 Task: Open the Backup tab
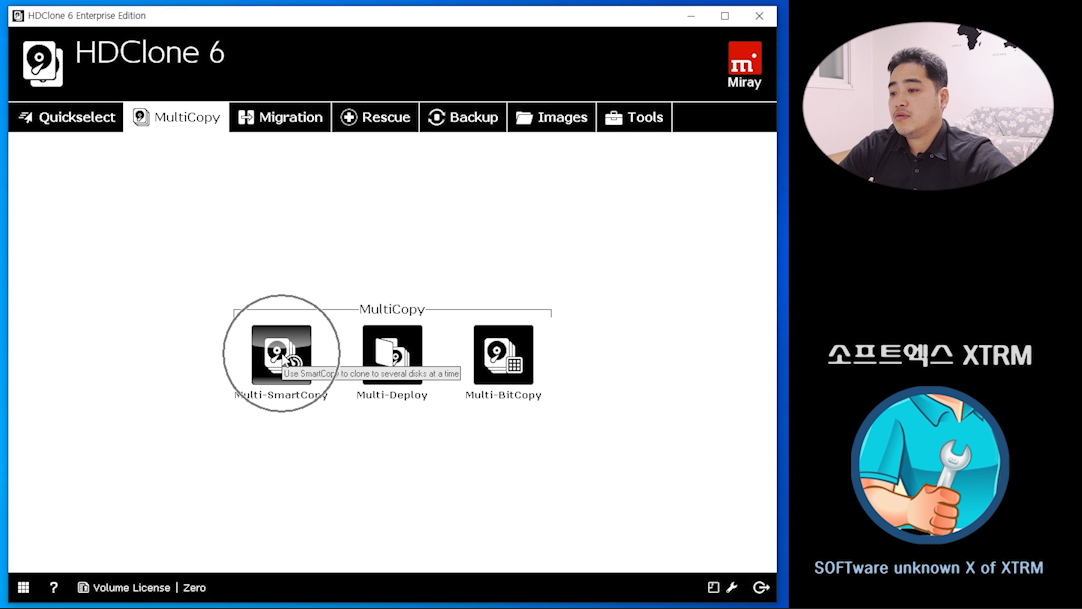click(463, 117)
